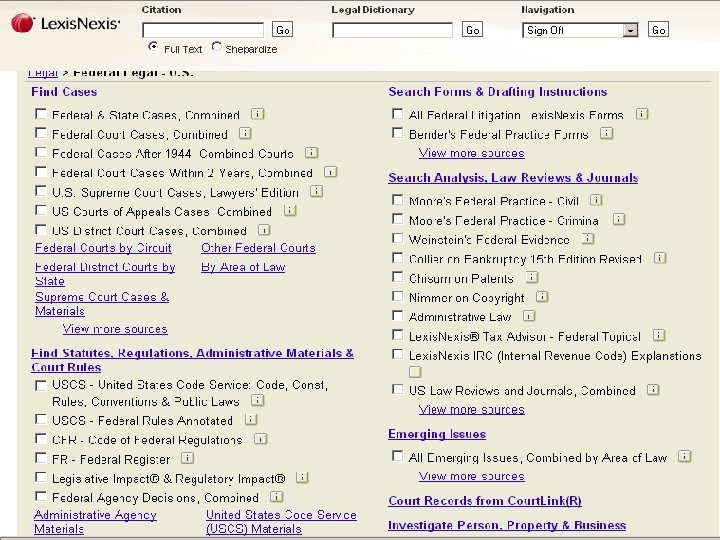Open Federal District Courts by State link
Image resolution: width=720 pixels, height=540 pixels.
(x=105, y=274)
